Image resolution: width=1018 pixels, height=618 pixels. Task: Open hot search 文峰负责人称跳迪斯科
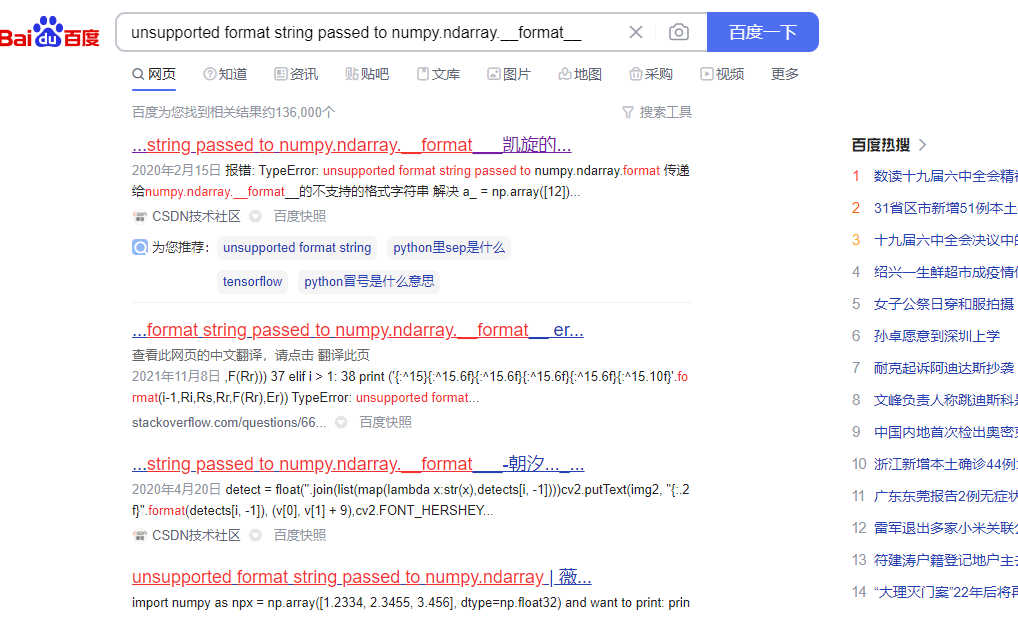click(x=945, y=400)
